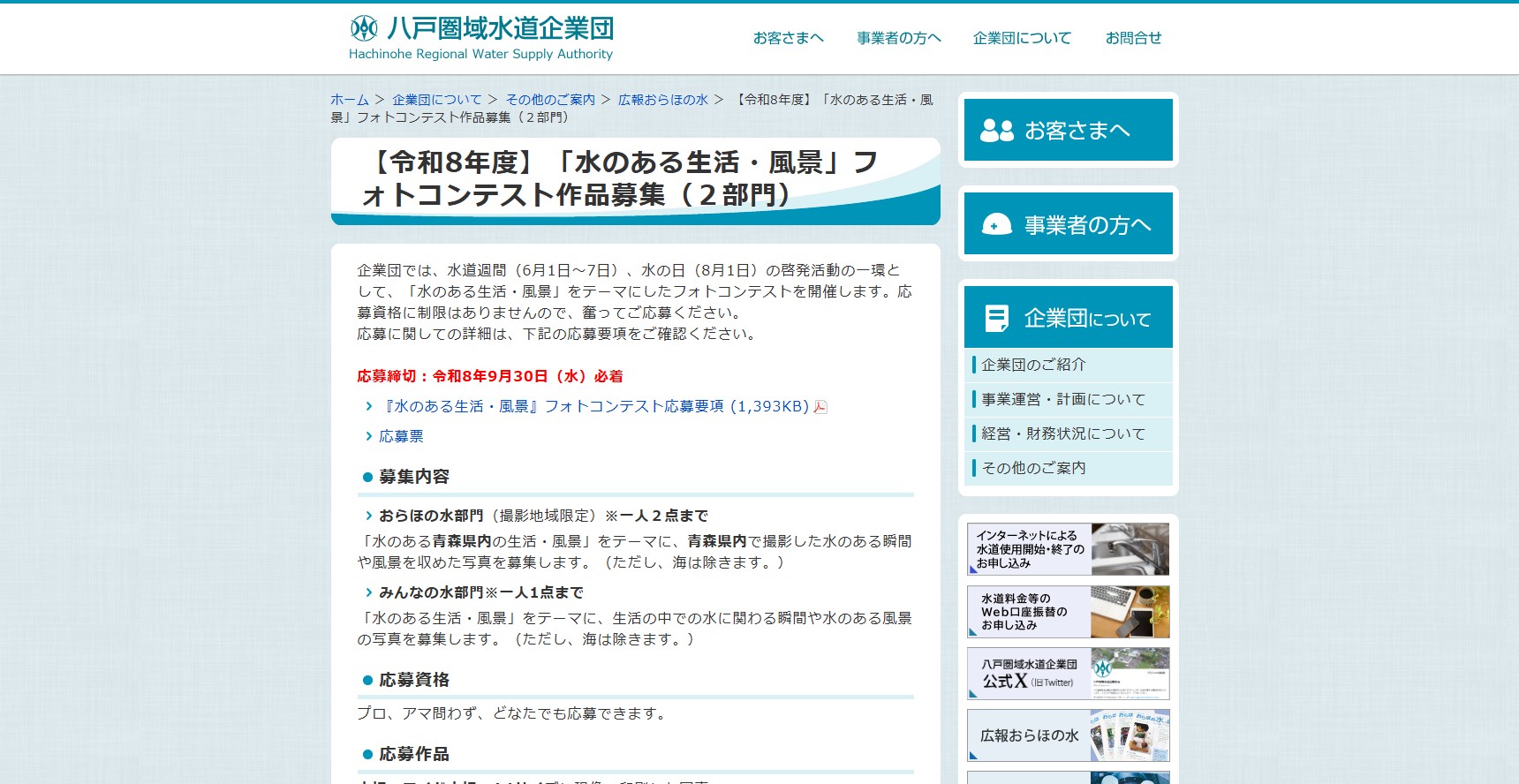Image resolution: width=1519 pixels, height=784 pixels.
Task: Open 事業運営・計画について in the sidebar
Action: click(1062, 399)
